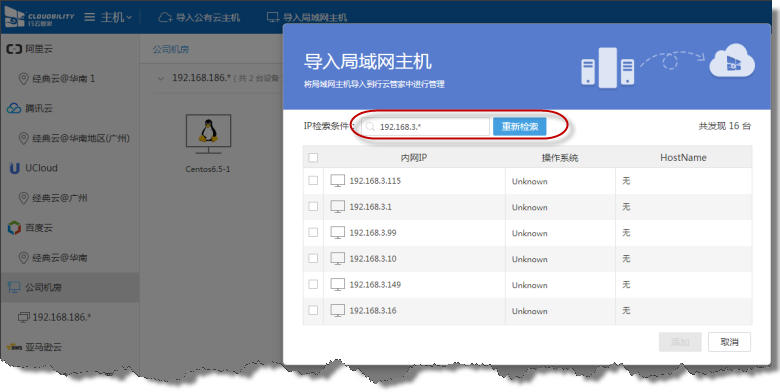Click the HostName column header
The image size is (780, 392).
pos(683,157)
